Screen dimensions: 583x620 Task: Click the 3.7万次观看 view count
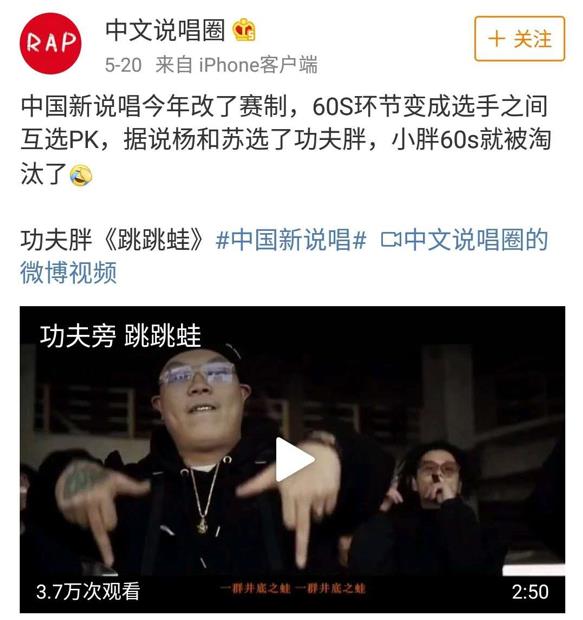88,592
